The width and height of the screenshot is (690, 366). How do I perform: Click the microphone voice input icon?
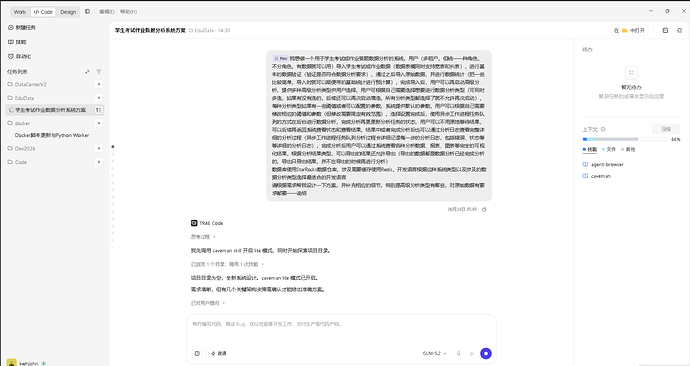click(459, 353)
